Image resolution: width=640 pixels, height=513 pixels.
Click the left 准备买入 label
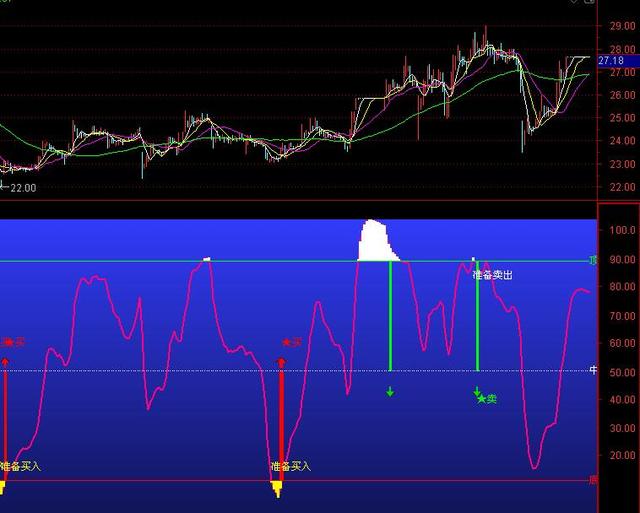click(21, 466)
